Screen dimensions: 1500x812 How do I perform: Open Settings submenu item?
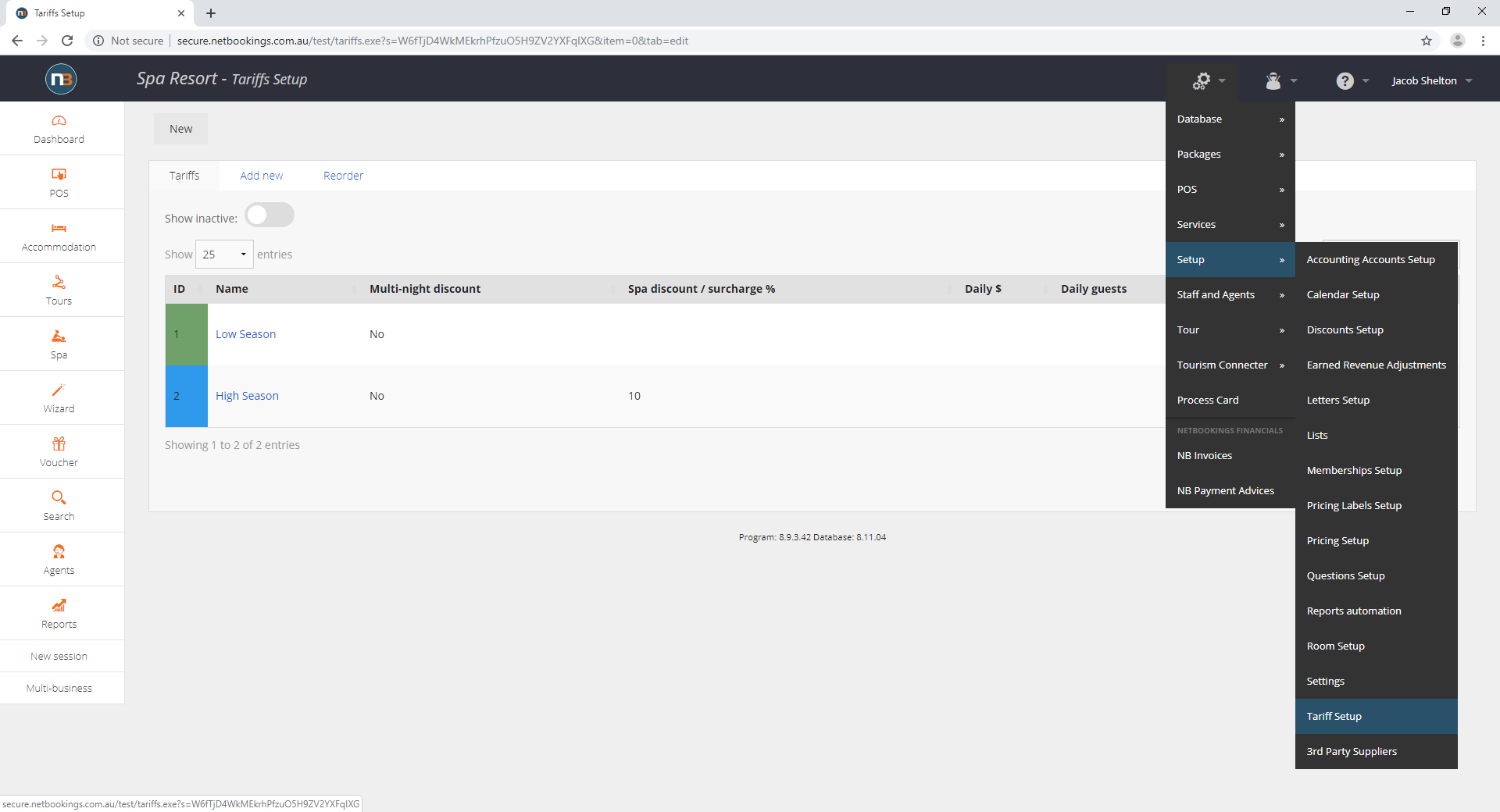coord(1377,681)
